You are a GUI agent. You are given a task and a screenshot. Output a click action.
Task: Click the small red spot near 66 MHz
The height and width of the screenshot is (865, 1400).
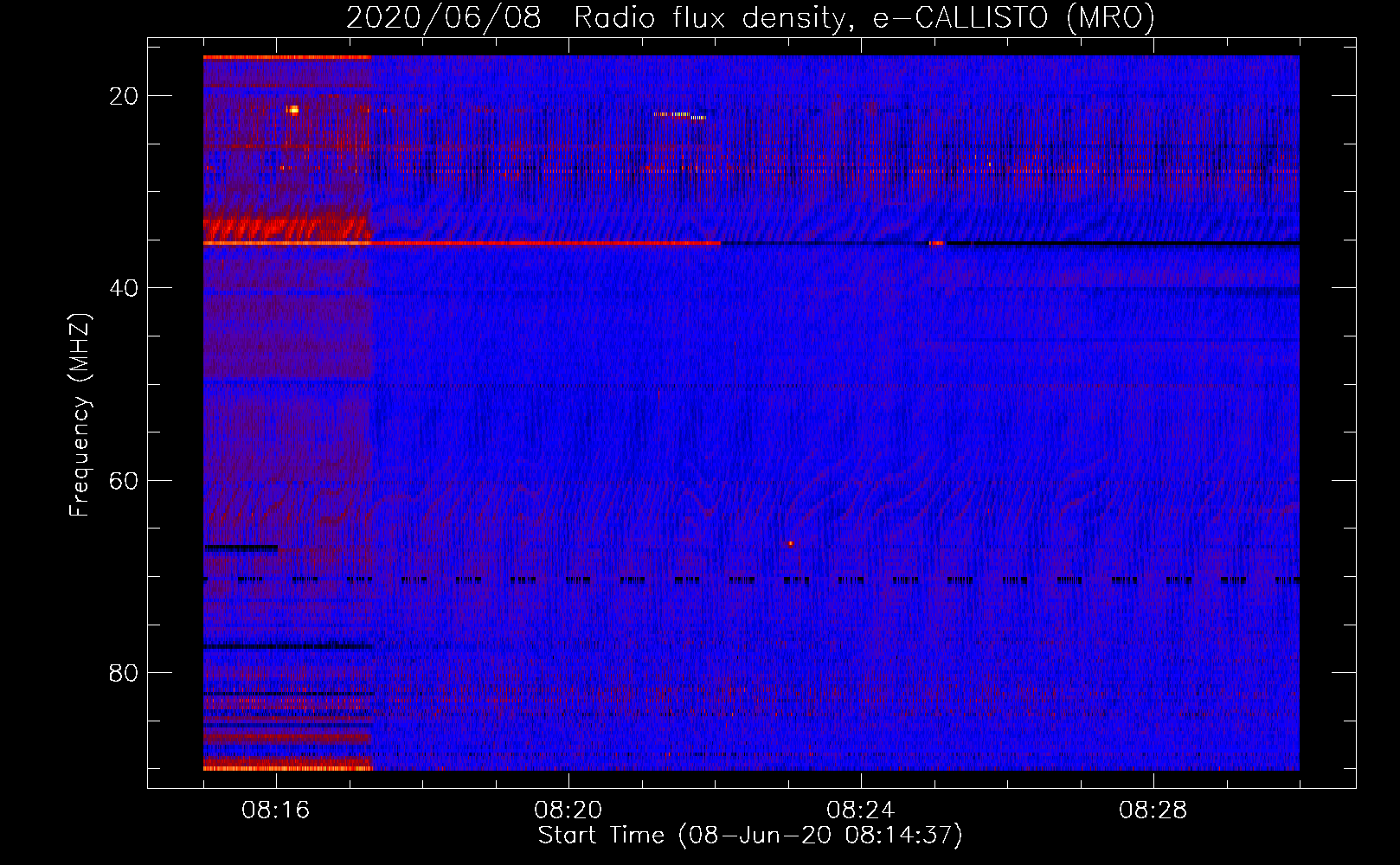coord(790,543)
